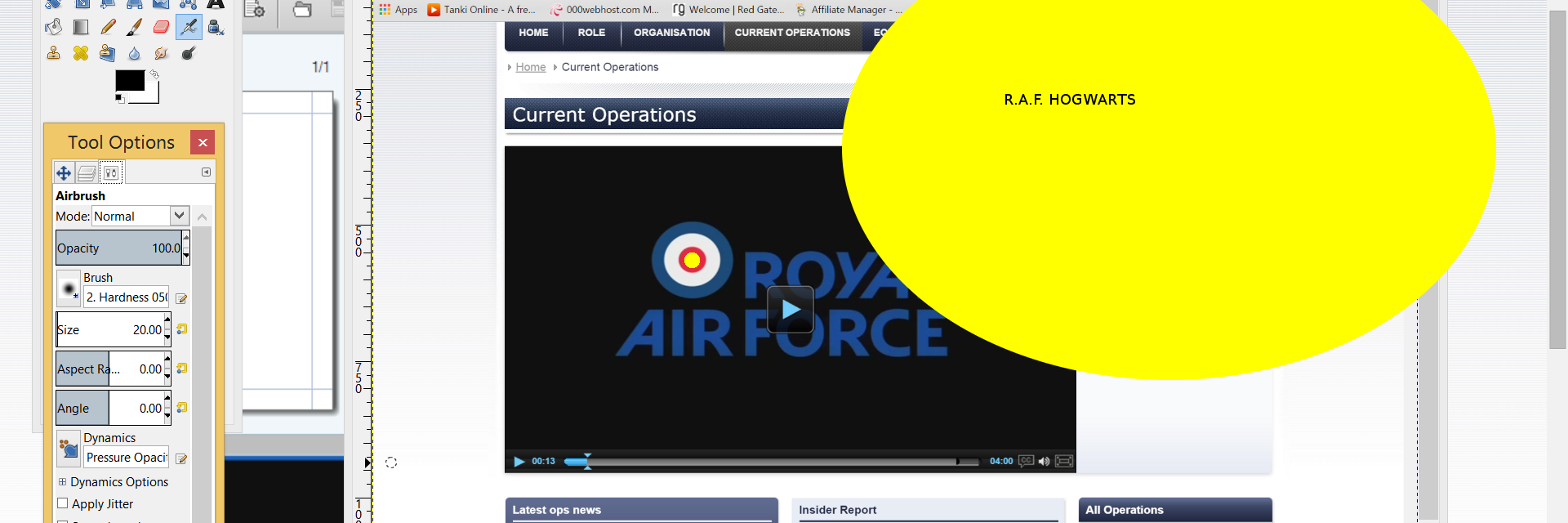Increase brush Size with the up arrow
Screen dimensions: 1568x523
167,320
